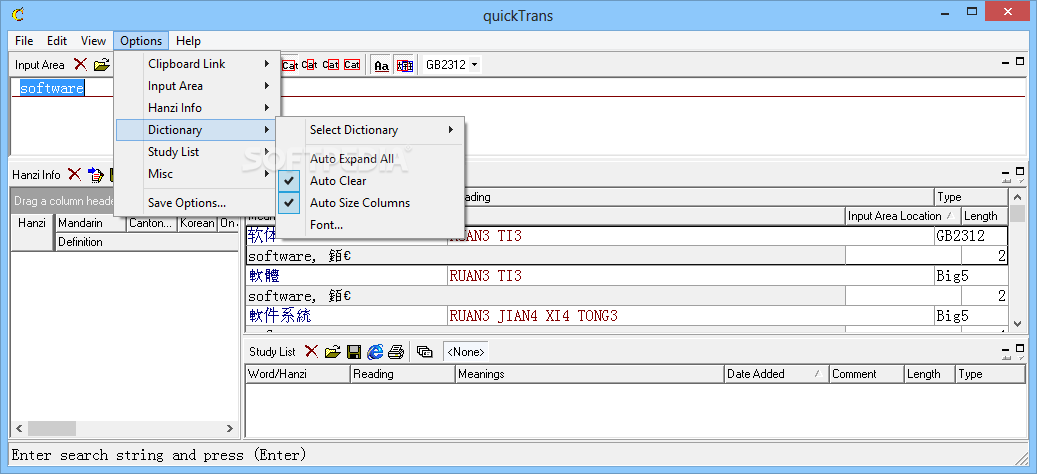Maximize the dictionary results panel
The width and height of the screenshot is (1037, 474).
1020,171
